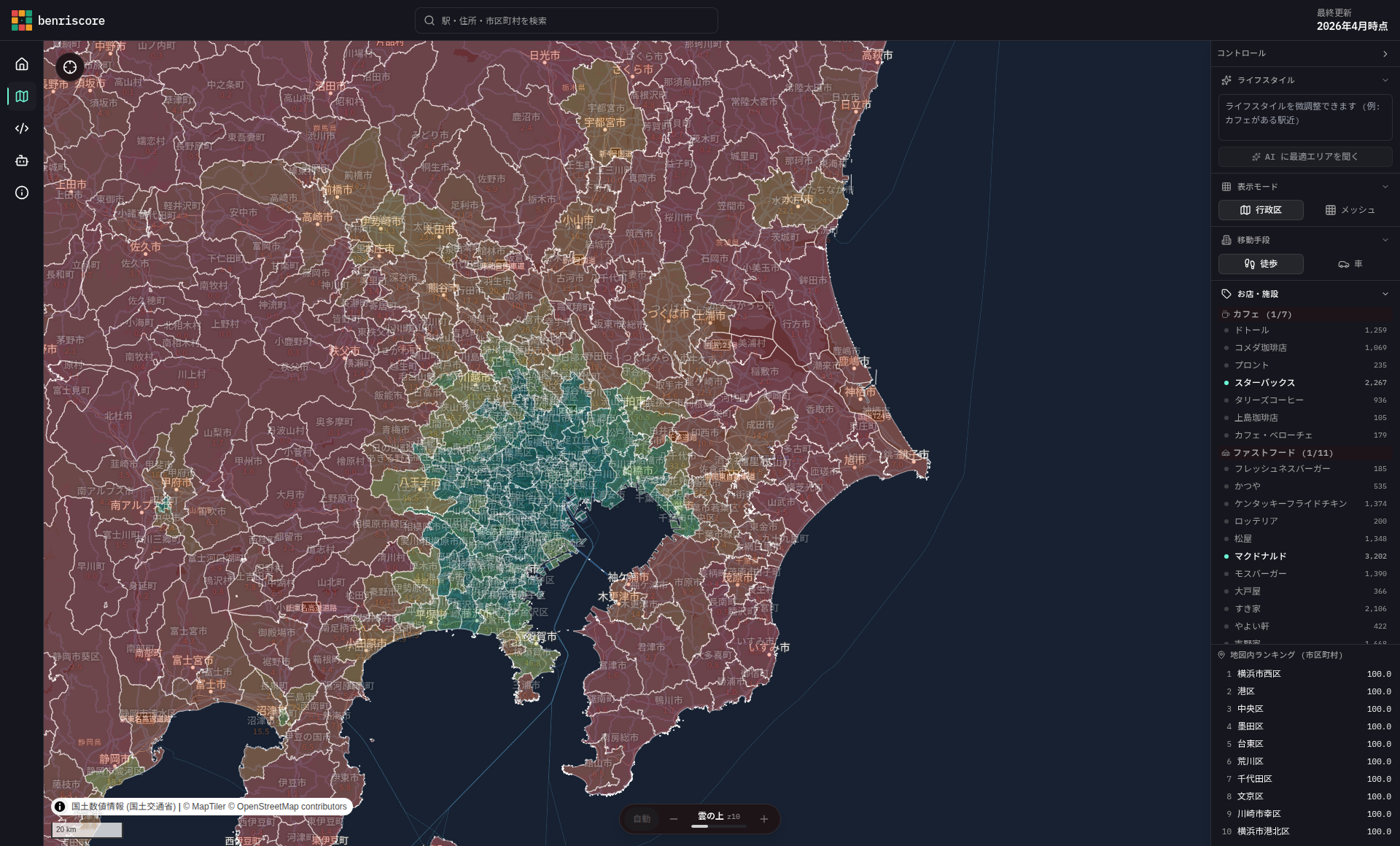Toggle ドトール facility filter
The height and width of the screenshot is (846, 1400).
tap(1305, 330)
